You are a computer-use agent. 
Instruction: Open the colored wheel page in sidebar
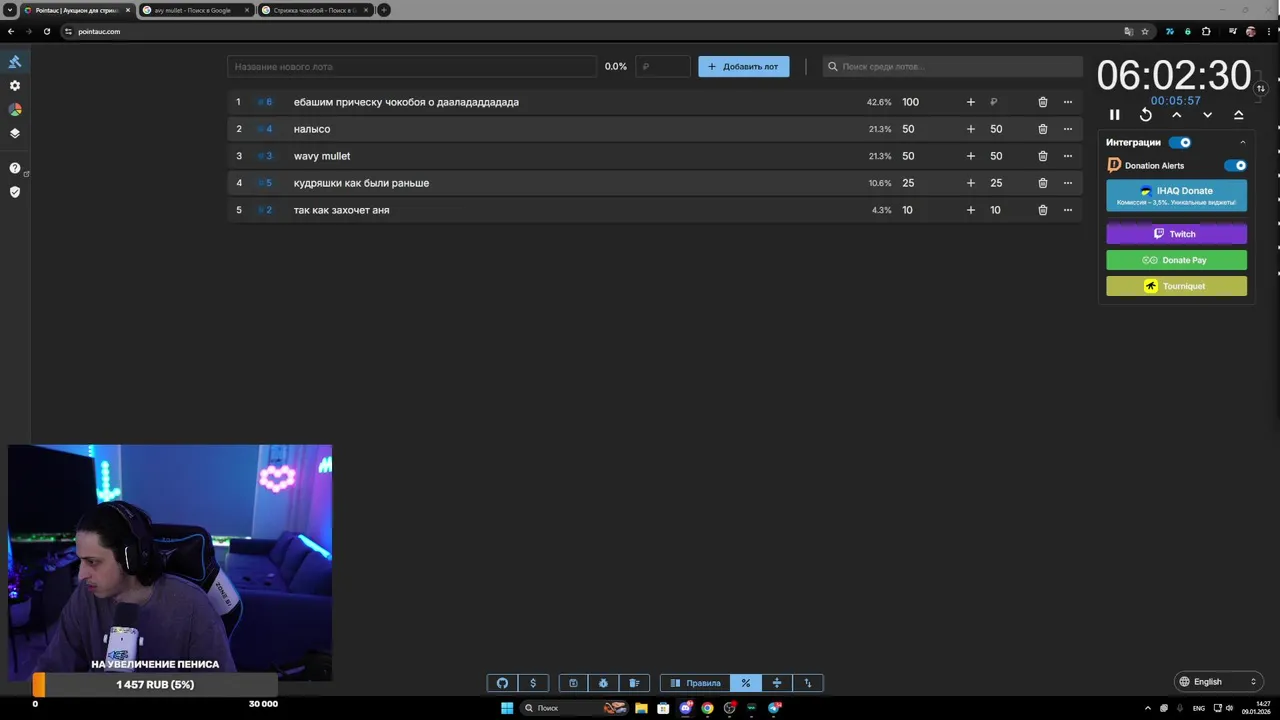[15, 110]
